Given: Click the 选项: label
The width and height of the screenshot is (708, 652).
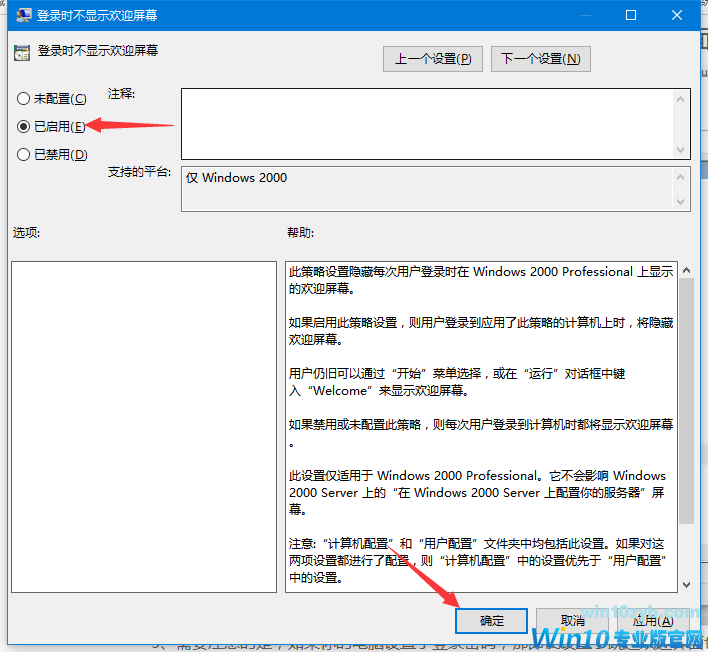Looking at the screenshot, I should pos(26,233).
